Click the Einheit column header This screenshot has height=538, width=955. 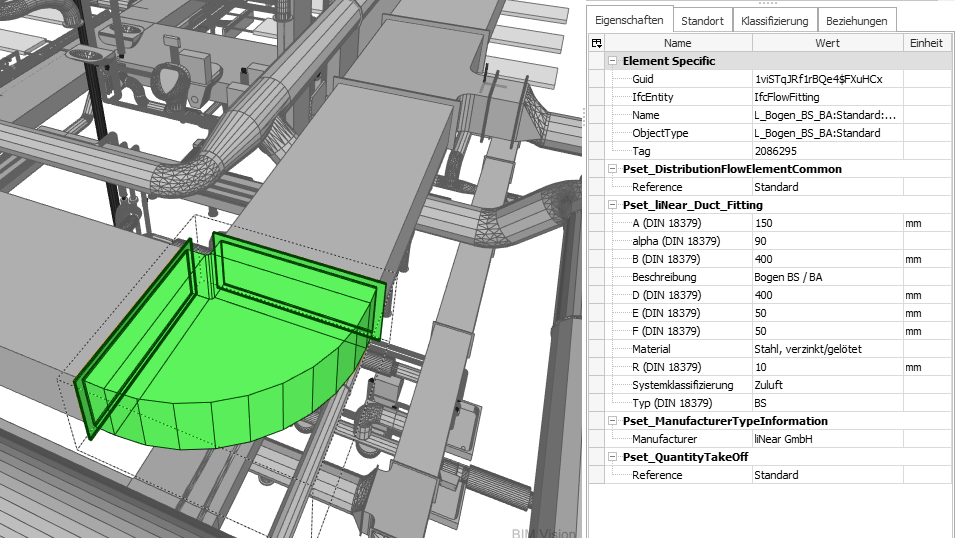(x=926, y=43)
